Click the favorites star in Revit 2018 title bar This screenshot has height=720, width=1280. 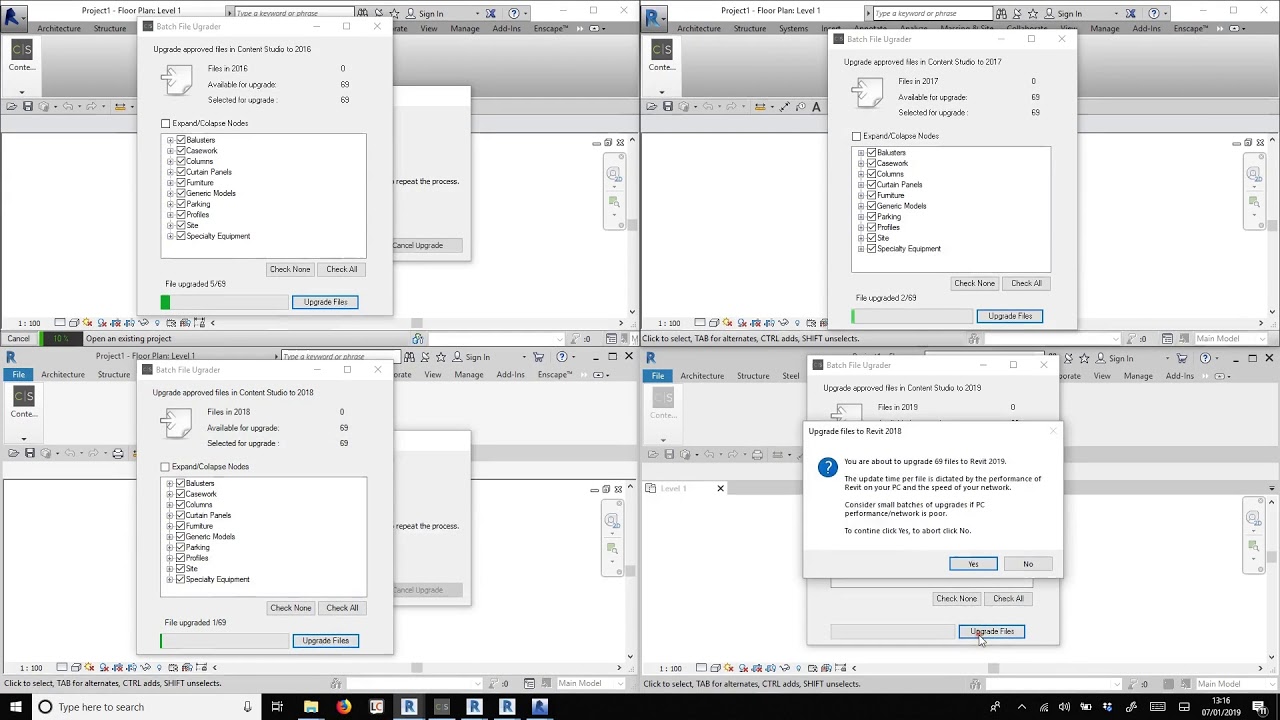tap(441, 357)
